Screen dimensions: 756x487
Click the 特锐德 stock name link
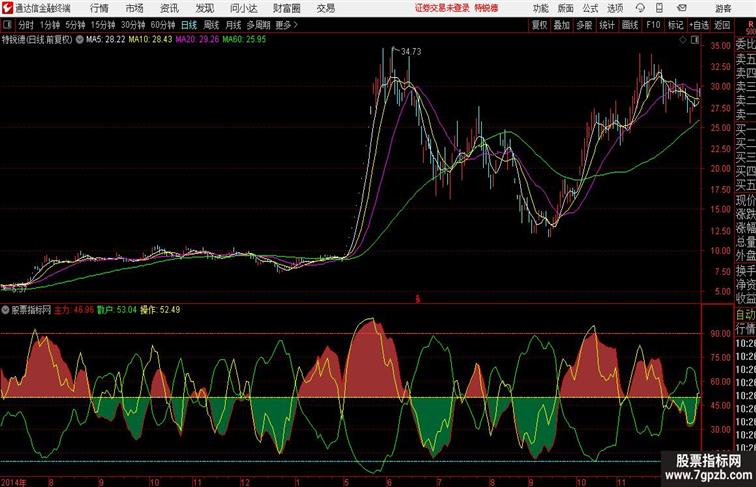486,8
